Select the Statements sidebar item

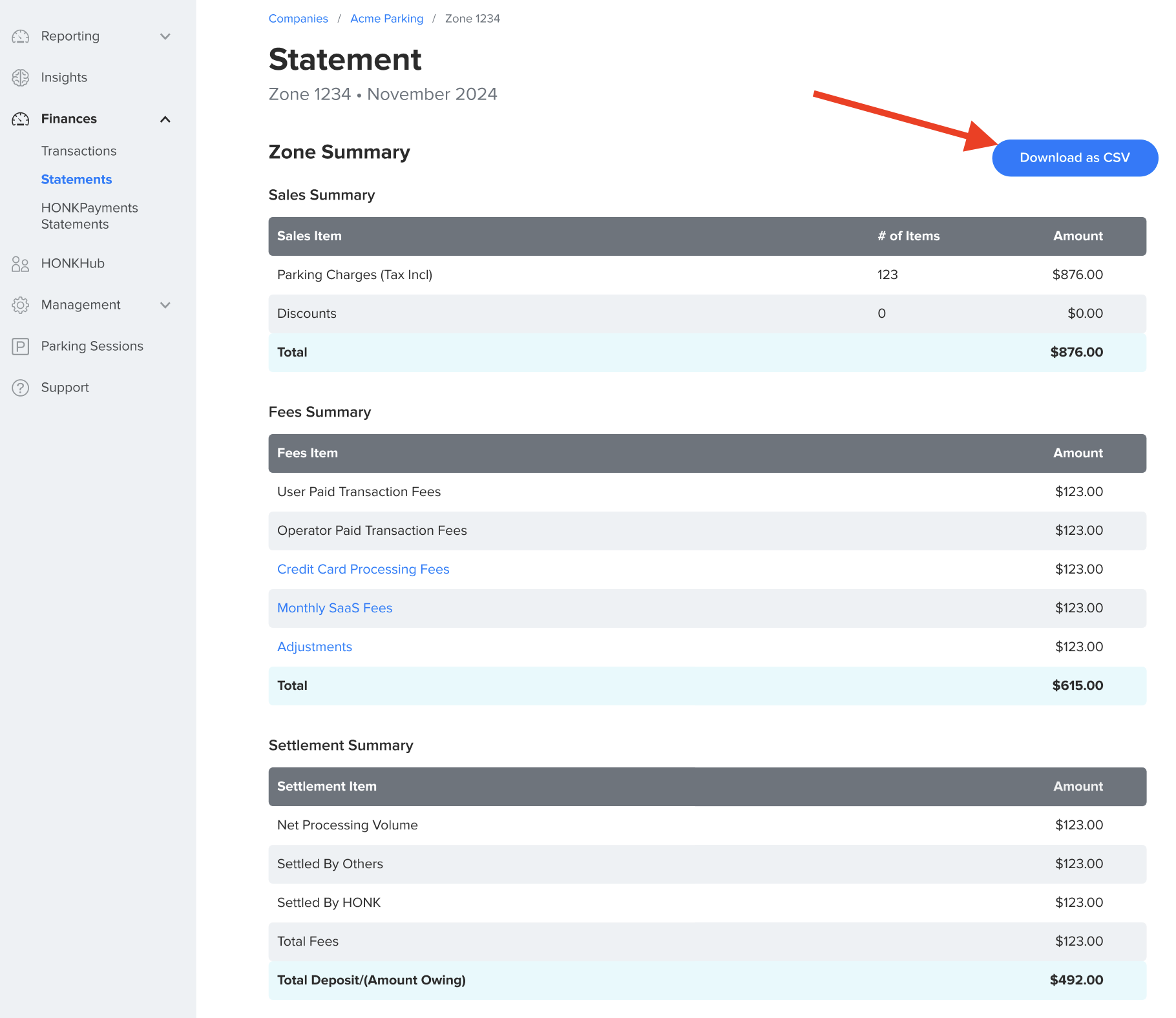click(76, 180)
